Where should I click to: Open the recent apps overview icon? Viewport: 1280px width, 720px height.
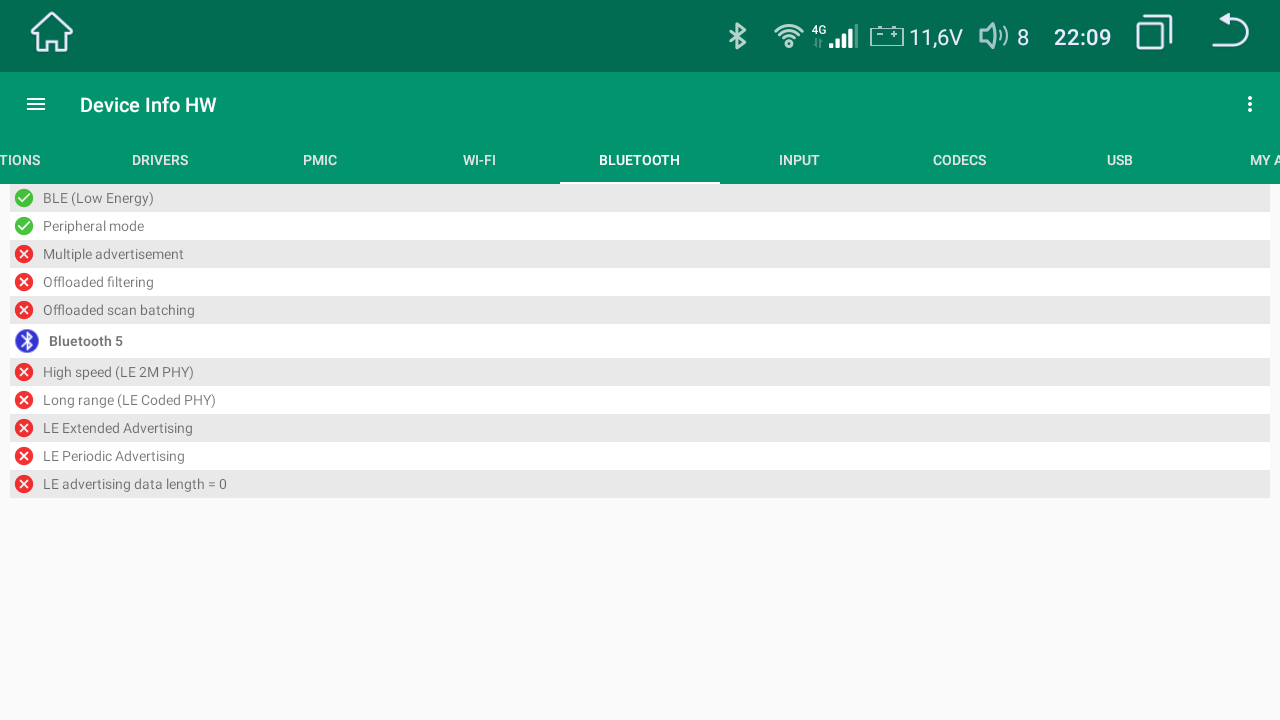pyautogui.click(x=1154, y=32)
